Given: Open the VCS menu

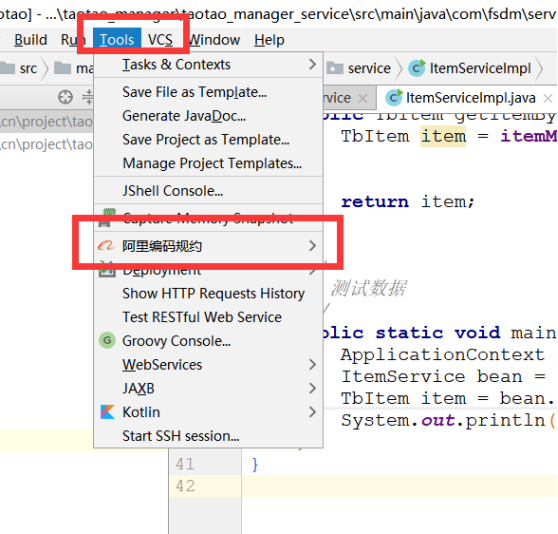Looking at the screenshot, I should [160, 39].
